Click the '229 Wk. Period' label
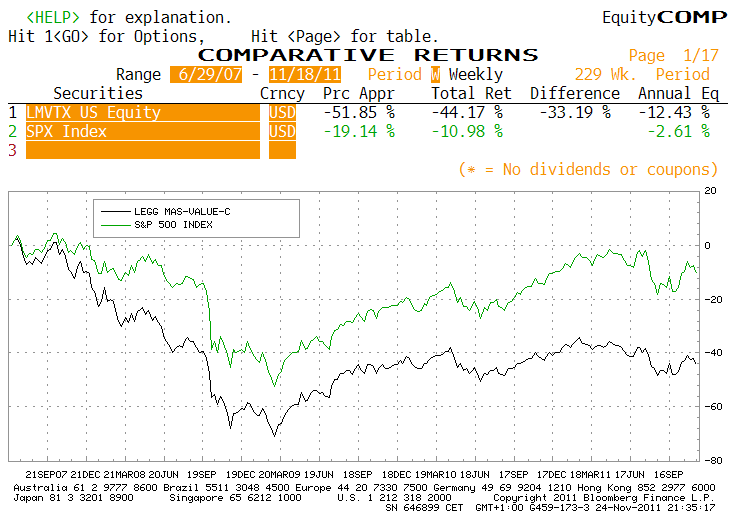This screenshot has height=527, width=736. pos(642,75)
